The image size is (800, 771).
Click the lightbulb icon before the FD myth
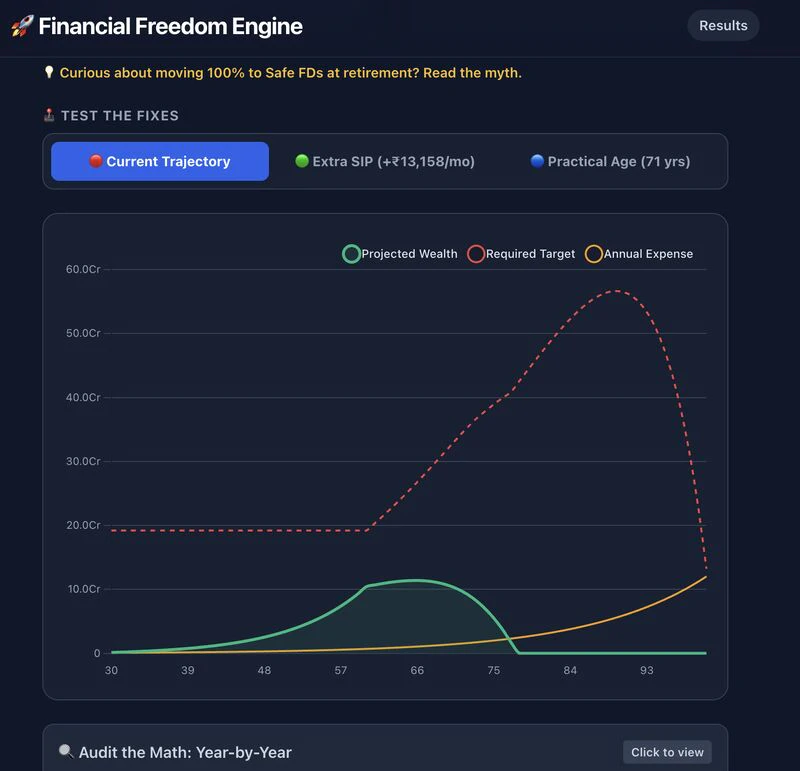[x=49, y=73]
